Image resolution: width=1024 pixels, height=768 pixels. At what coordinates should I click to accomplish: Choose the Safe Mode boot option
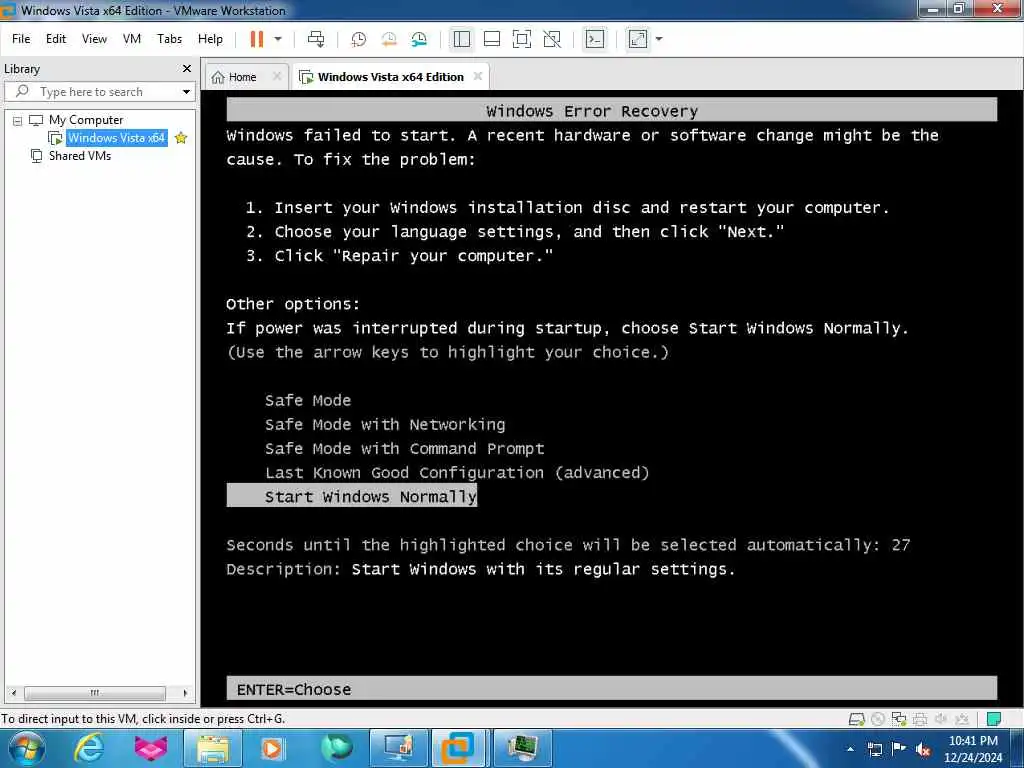coord(308,400)
